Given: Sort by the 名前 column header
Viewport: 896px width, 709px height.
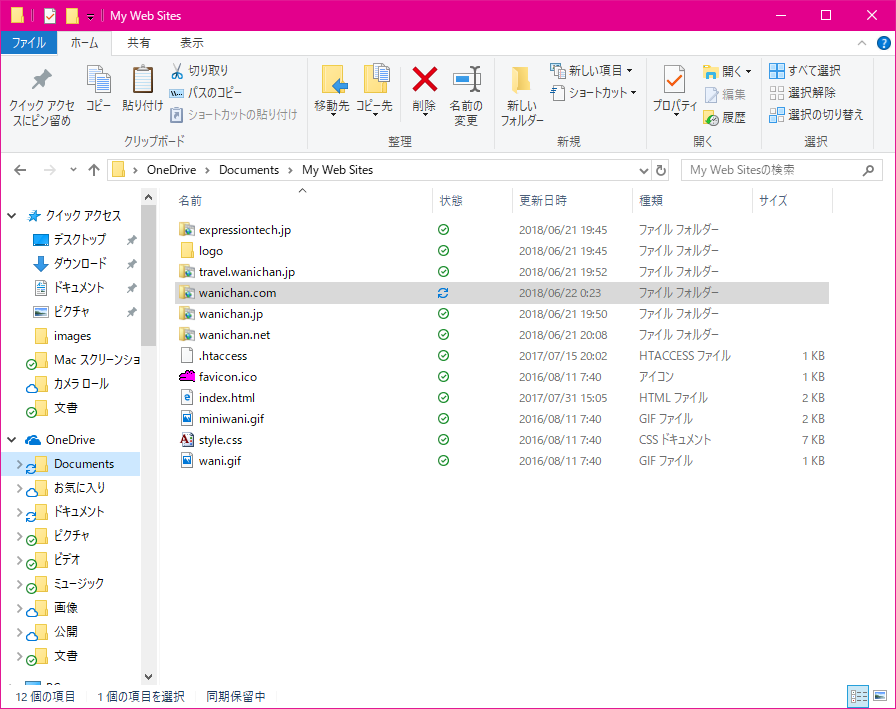Looking at the screenshot, I should 190,201.
